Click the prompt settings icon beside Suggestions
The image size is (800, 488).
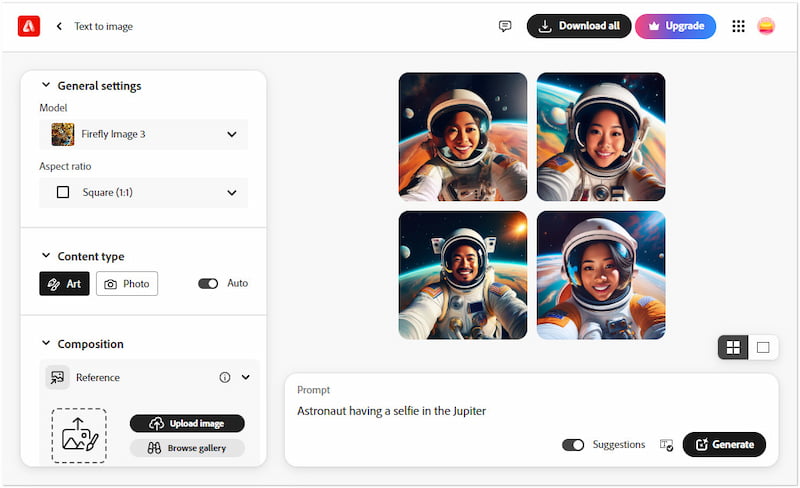click(666, 445)
